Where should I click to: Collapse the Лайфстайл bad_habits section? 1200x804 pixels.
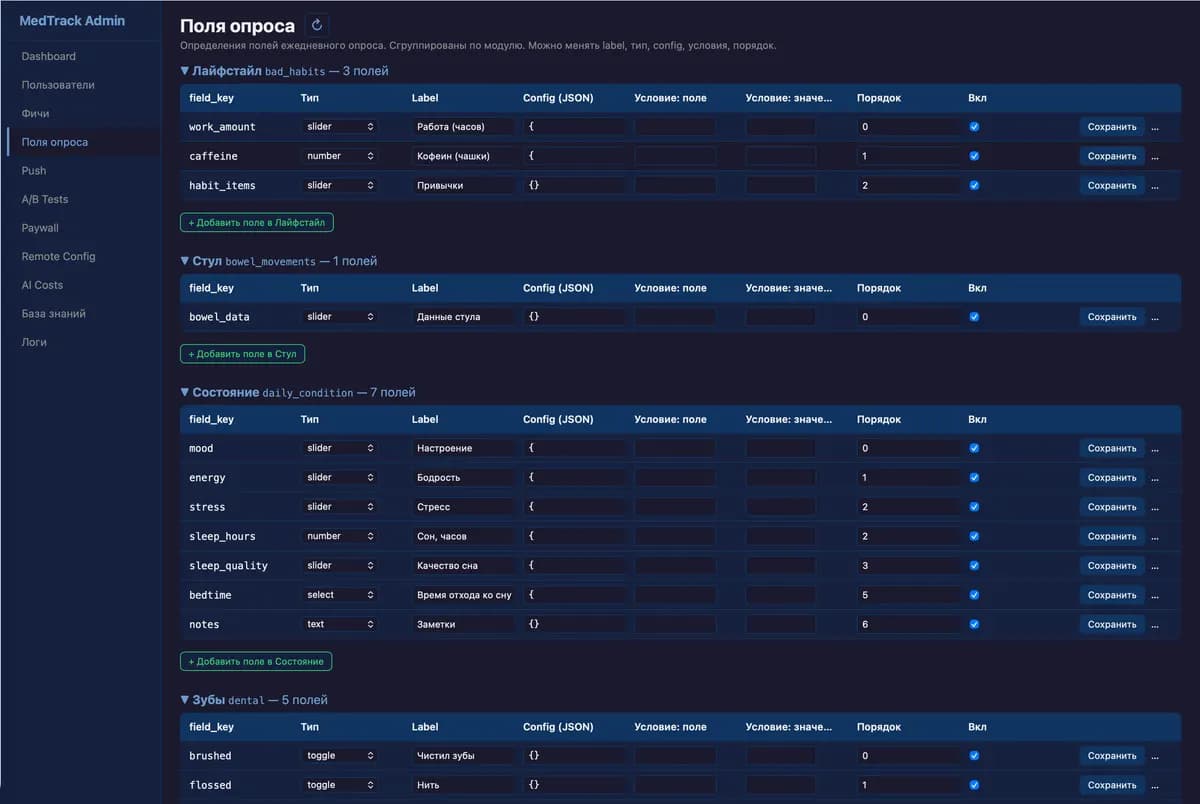pyautogui.click(x=184, y=71)
